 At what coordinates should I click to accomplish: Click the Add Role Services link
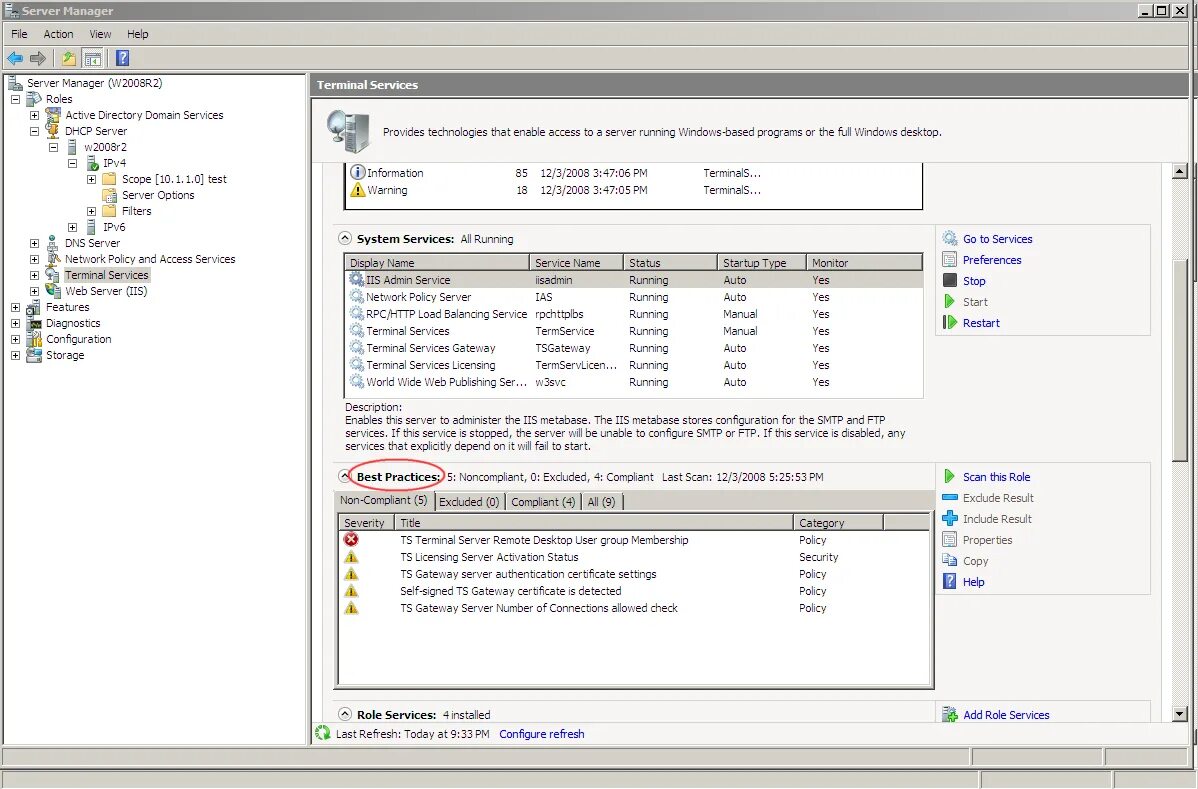tap(1006, 715)
